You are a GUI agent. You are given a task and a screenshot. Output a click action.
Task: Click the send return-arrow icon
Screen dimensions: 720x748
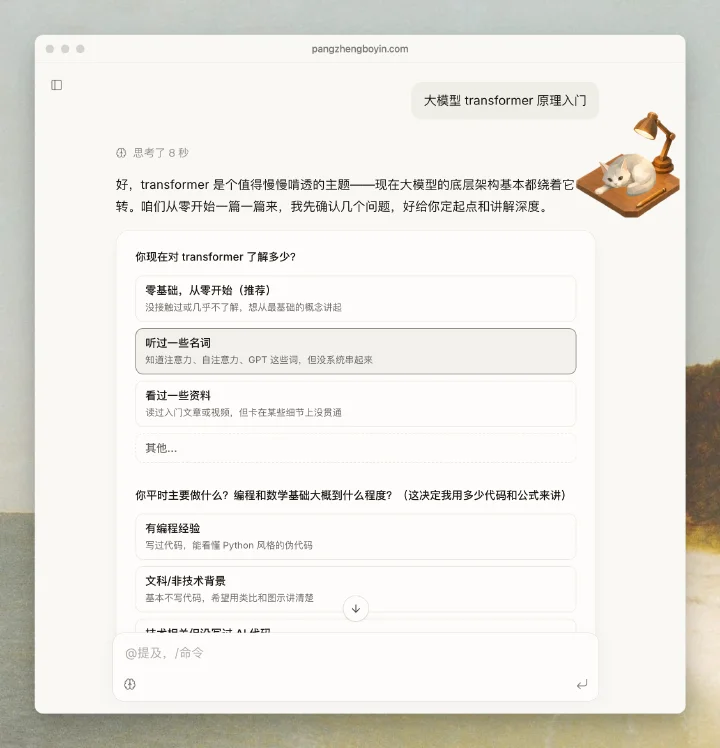[582, 685]
